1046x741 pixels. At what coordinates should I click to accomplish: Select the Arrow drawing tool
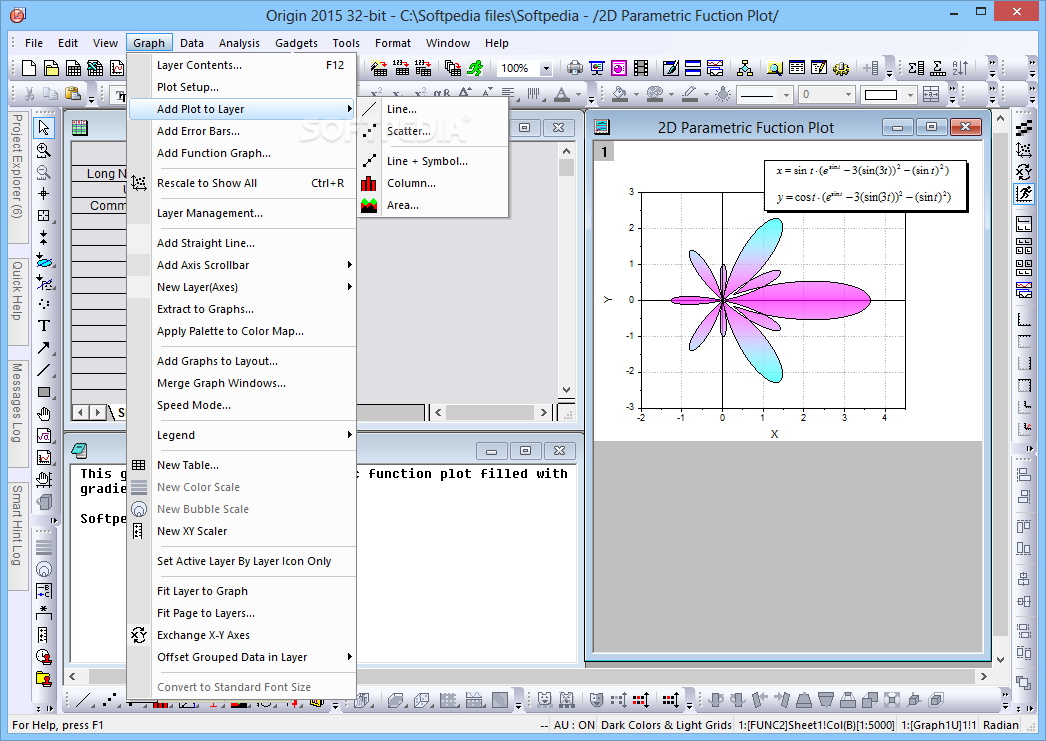tap(43, 347)
